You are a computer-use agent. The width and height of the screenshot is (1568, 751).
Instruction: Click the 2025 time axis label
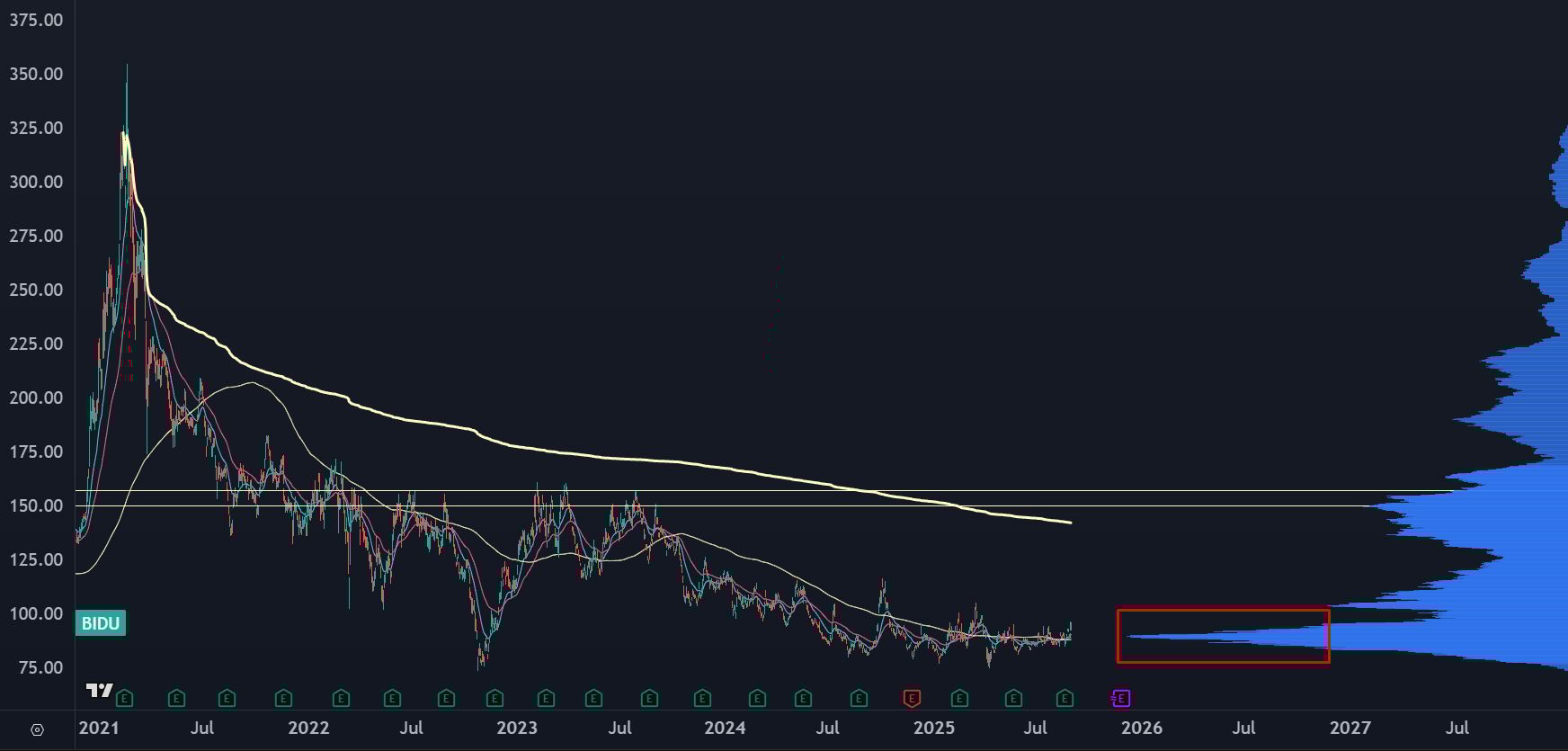tap(934, 728)
